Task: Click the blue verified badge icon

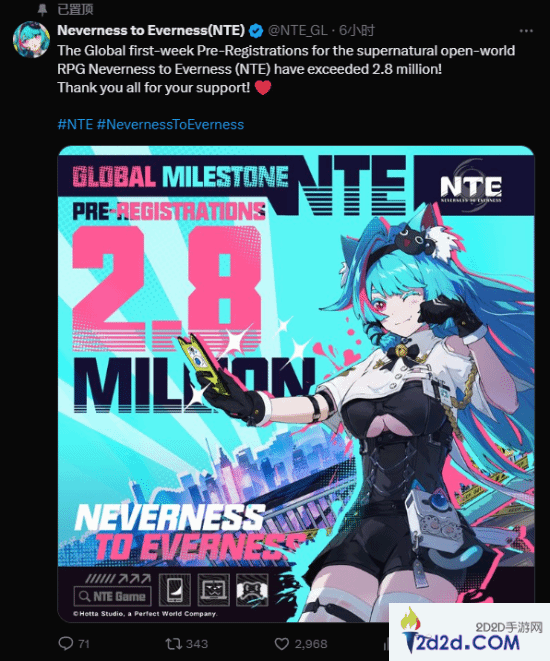Action: [x=256, y=31]
